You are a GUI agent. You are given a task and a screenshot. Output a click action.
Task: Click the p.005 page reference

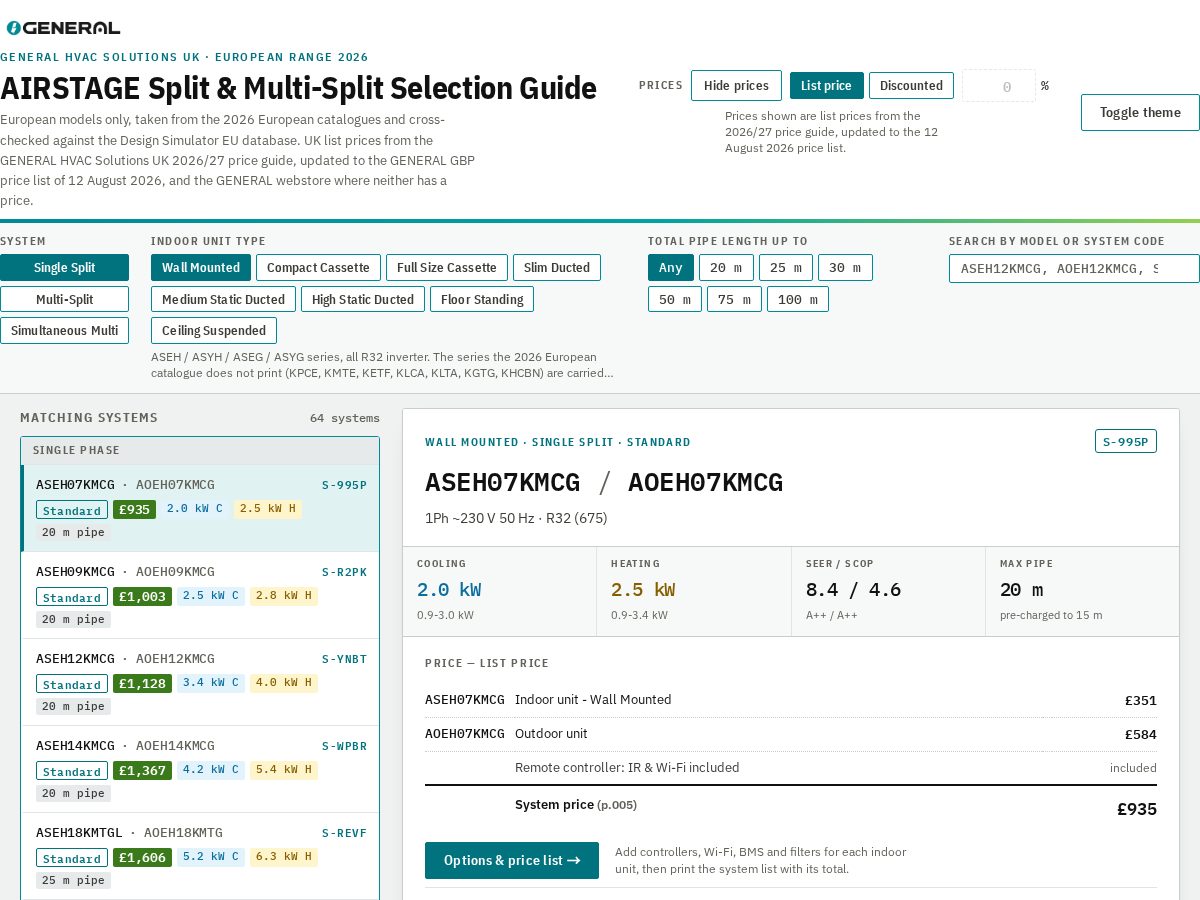(x=617, y=805)
